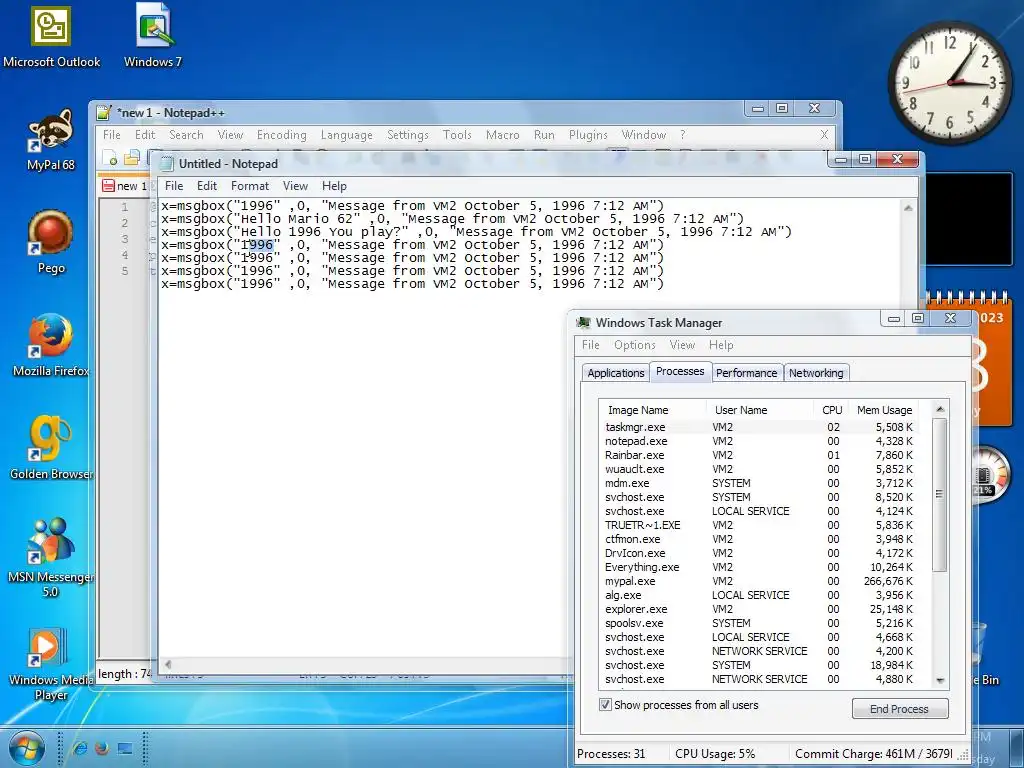Viewport: 1024px width, 768px height.
Task: Open the Microsoft Outlook desktop icon
Action: [51, 35]
